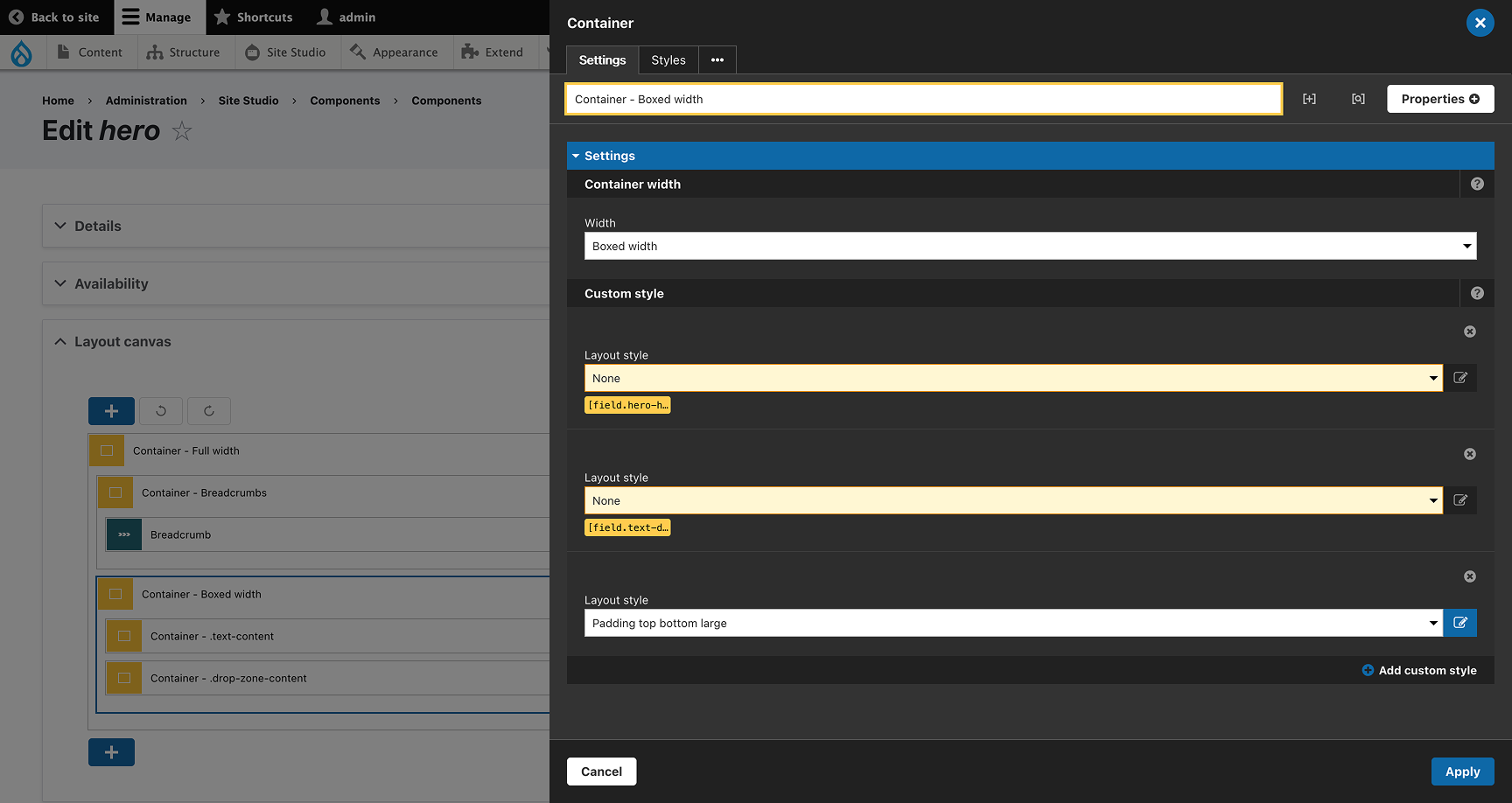Click the Container width help icon
Screen dimensions: 1512x803
[x=1477, y=184]
